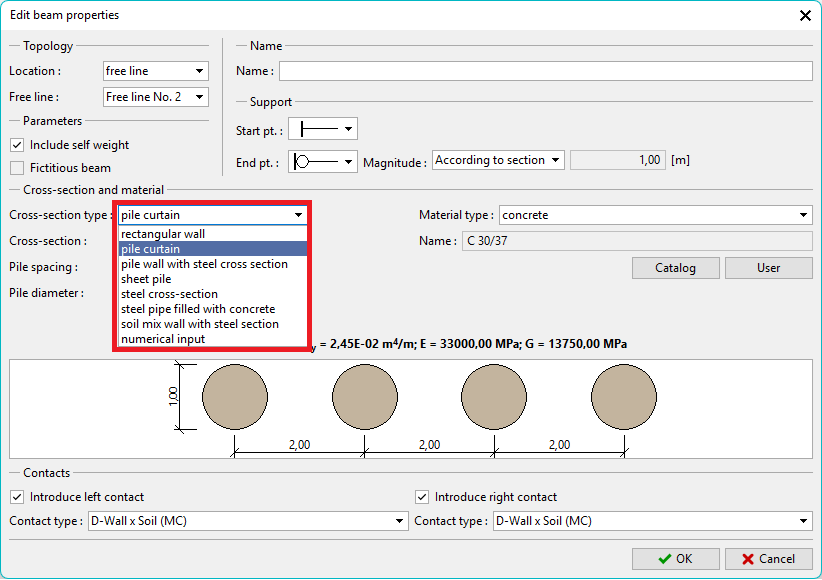Screen dimensions: 822x580
Task: Select the End pt. support type icon
Action: (323, 161)
